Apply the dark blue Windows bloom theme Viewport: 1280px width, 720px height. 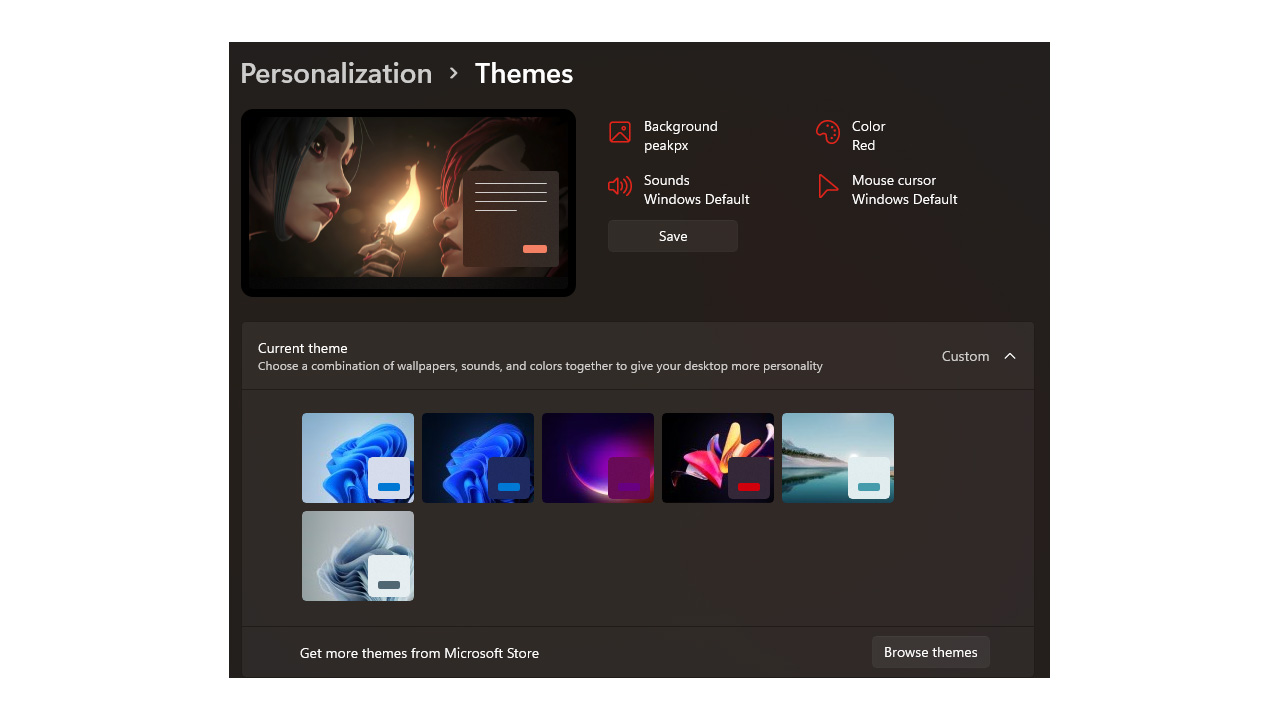478,458
